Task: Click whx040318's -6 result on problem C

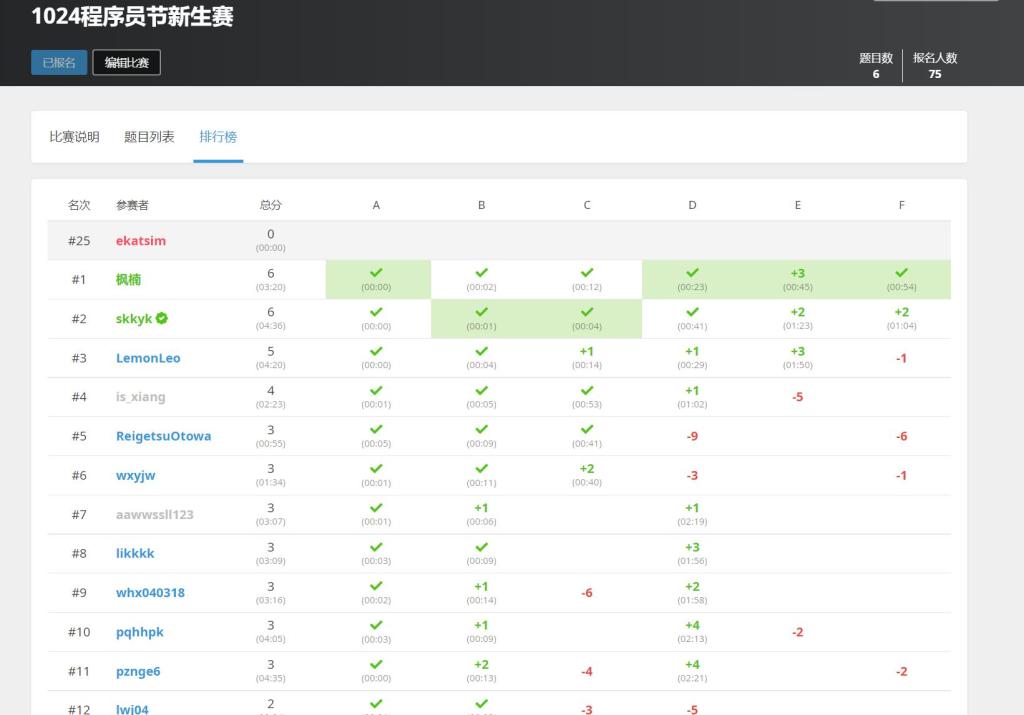Action: (587, 593)
